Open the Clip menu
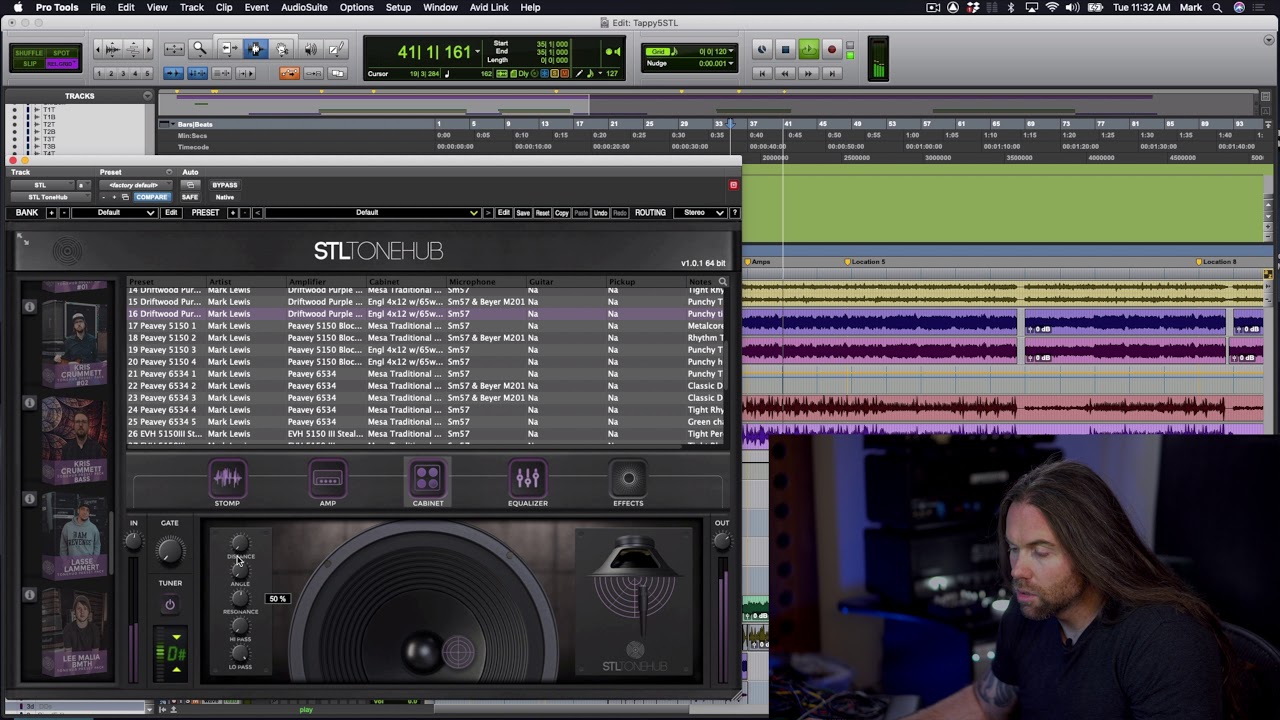This screenshot has height=720, width=1280. coord(224,7)
